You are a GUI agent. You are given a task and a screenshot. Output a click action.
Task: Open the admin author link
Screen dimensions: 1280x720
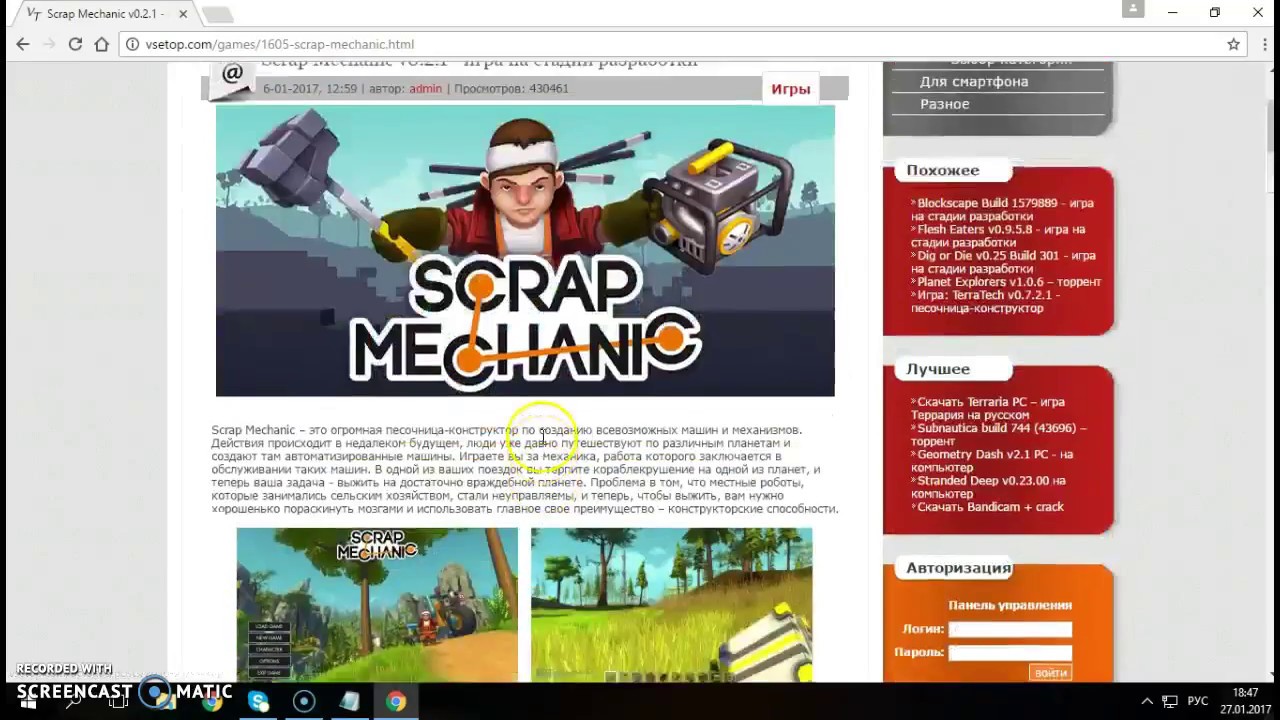[425, 89]
